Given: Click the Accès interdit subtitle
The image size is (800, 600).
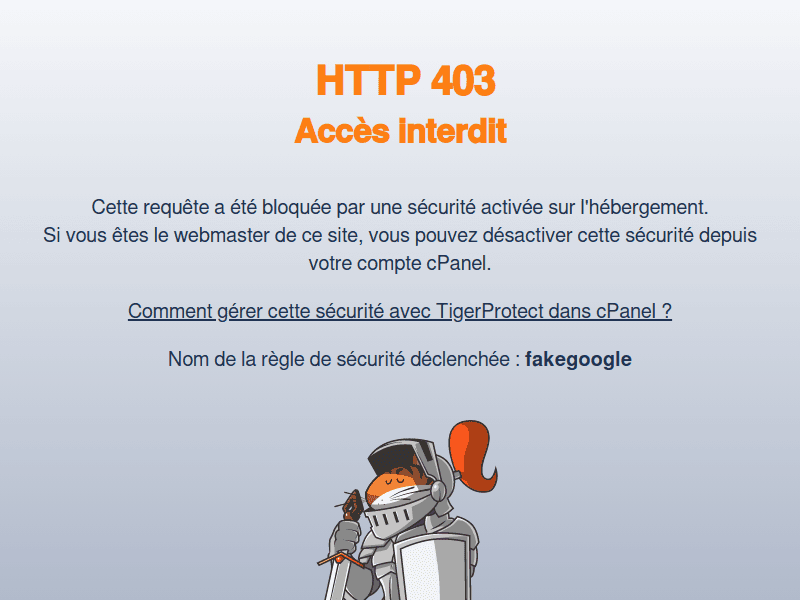Looking at the screenshot, I should tap(401, 131).
